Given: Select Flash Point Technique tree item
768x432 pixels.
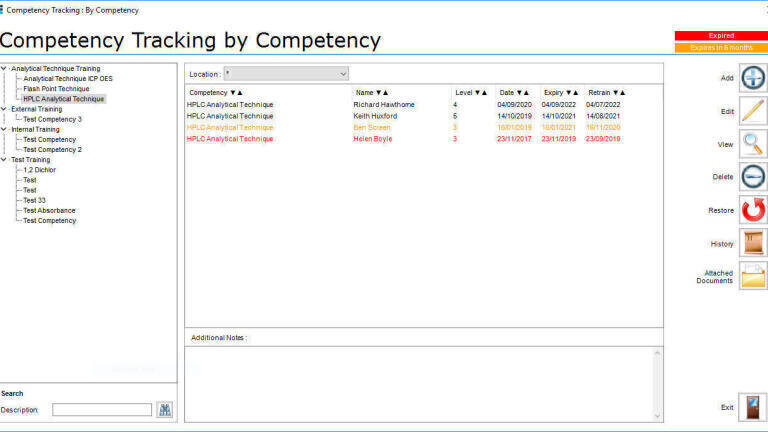Looking at the screenshot, I should click(x=56, y=89).
